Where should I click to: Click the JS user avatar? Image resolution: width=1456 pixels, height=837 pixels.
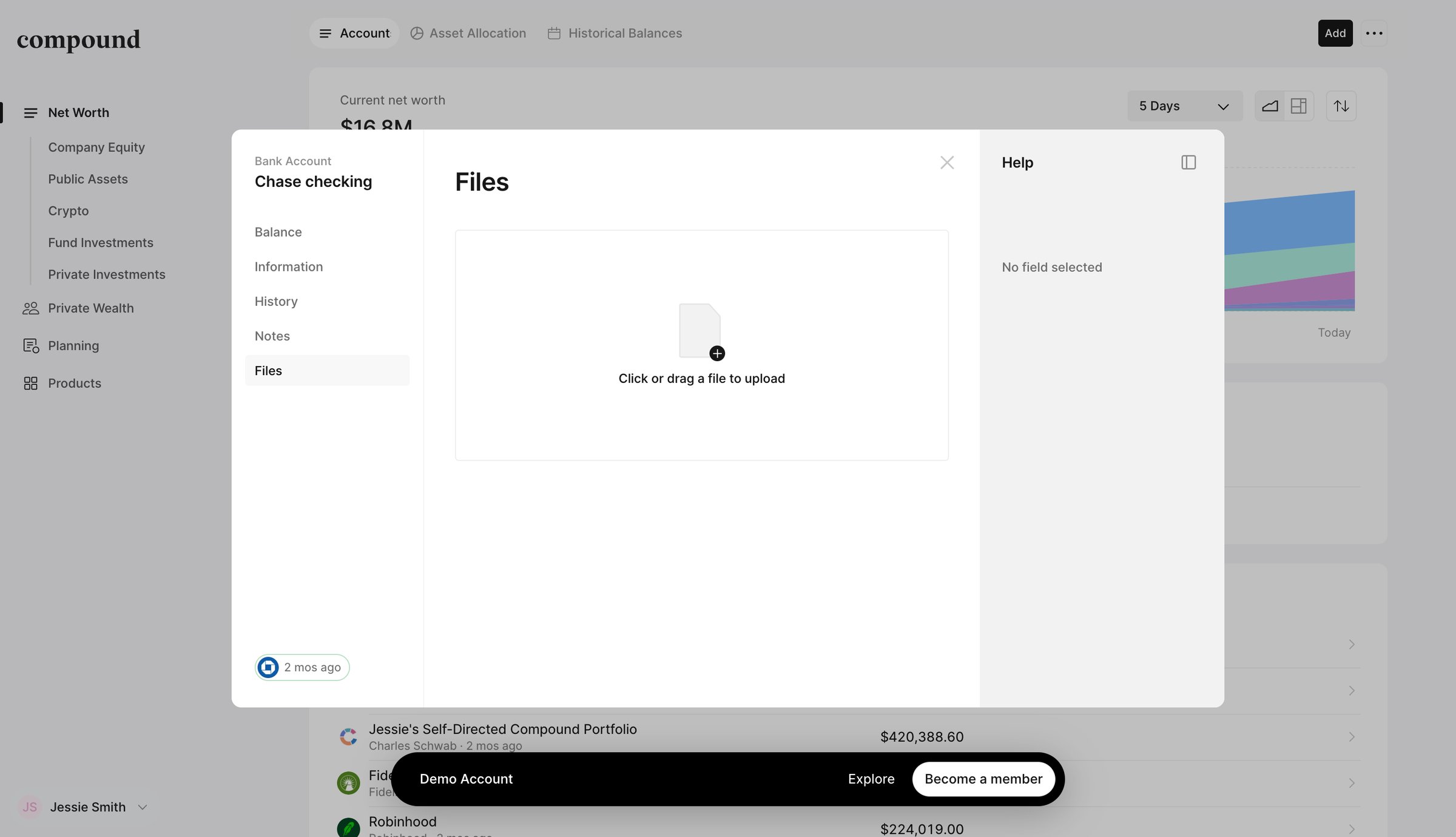(x=30, y=807)
